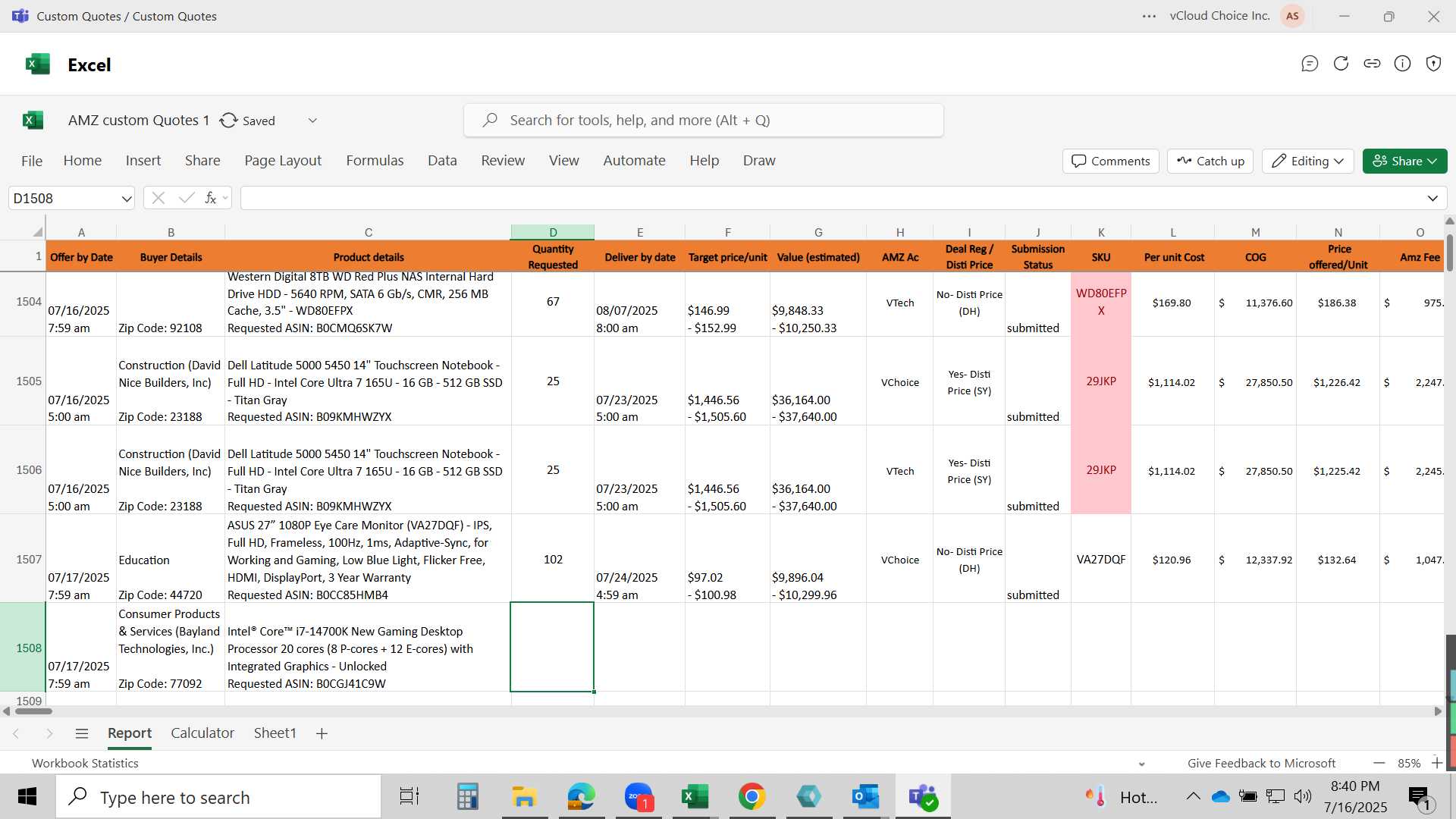
Task: Click the horizontal scroll right arrow
Action: pos(1438,711)
